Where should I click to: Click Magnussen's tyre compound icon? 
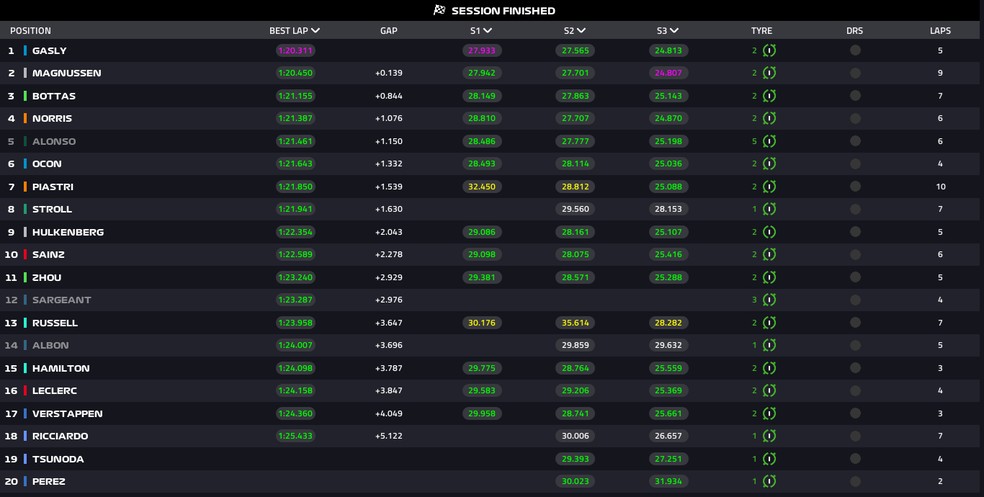click(769, 73)
